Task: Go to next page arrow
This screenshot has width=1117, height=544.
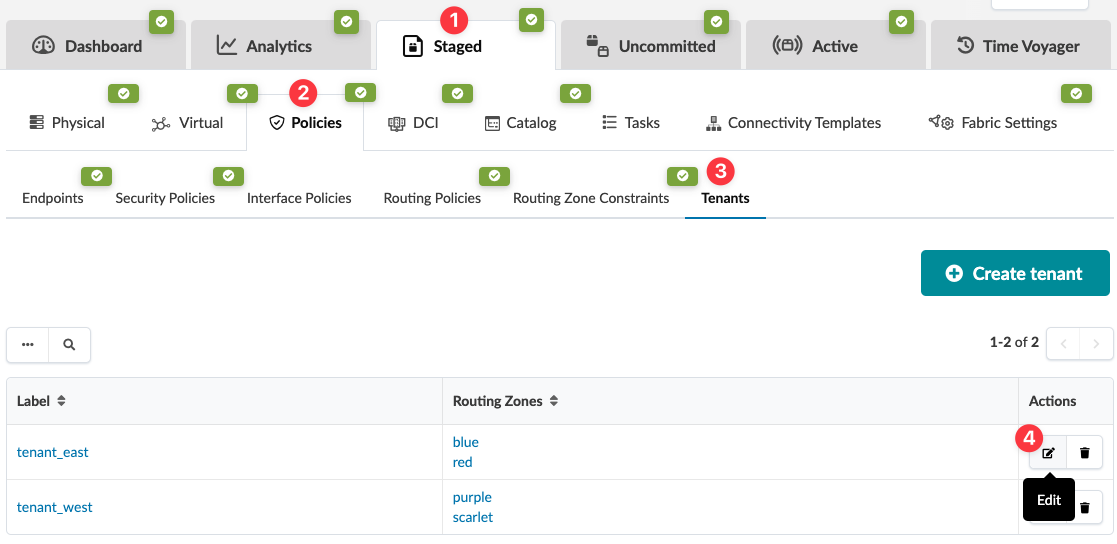Action: tap(1096, 344)
